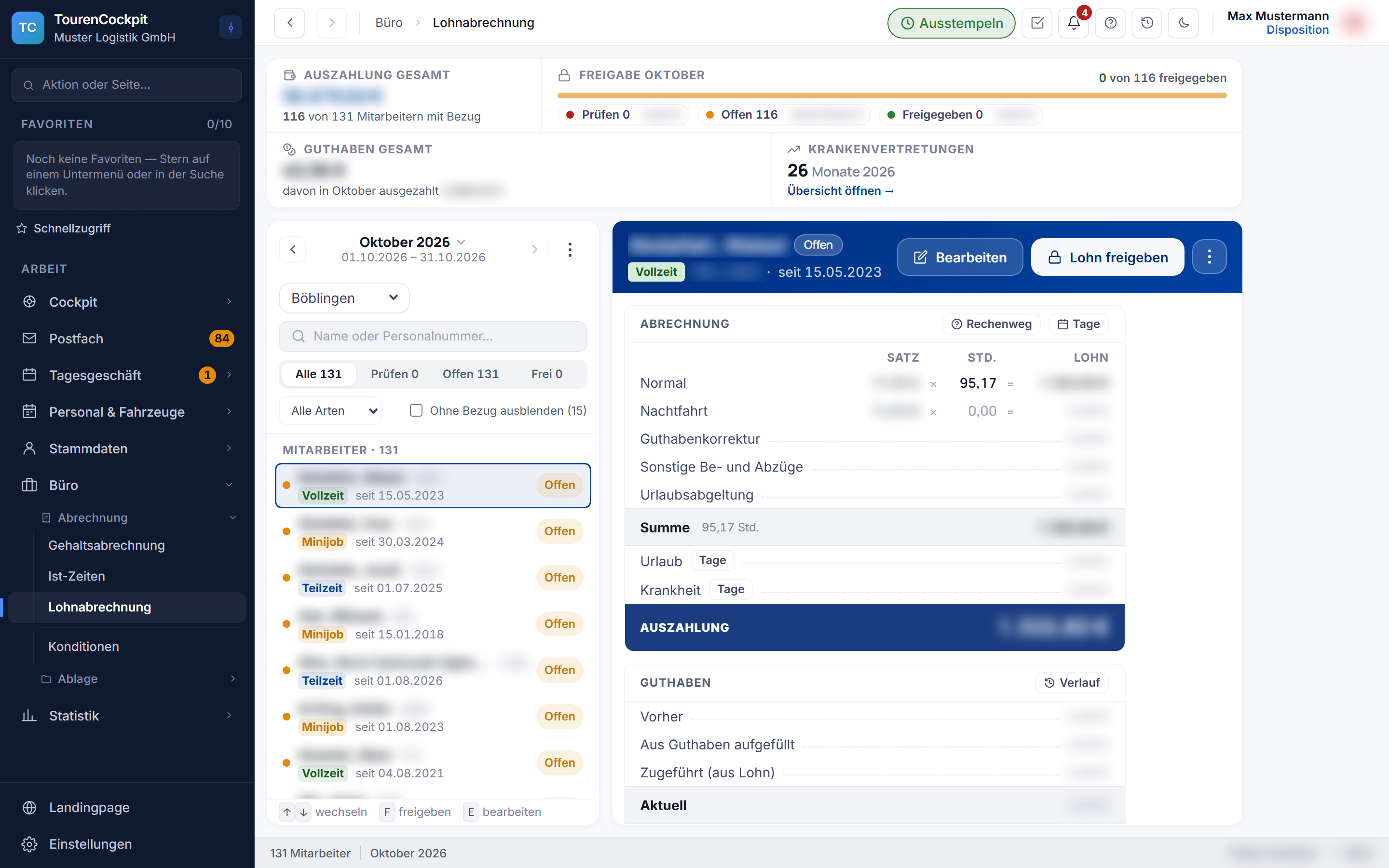Open the Böblingen location dropdown
This screenshot has height=868, width=1389.
coord(344,298)
